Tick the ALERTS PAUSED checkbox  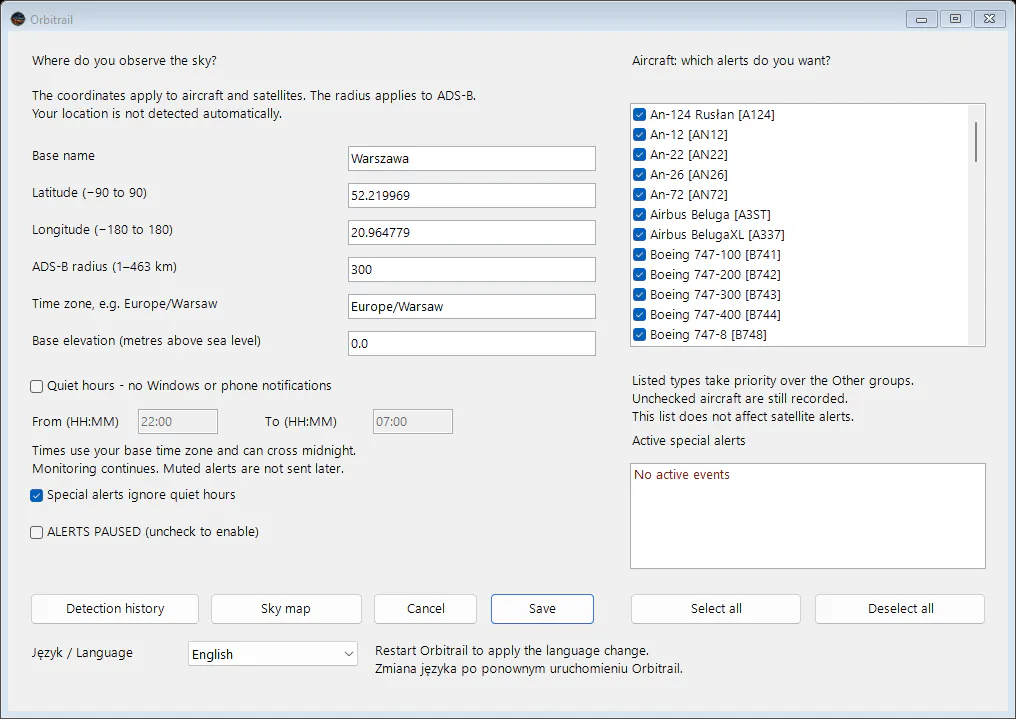[37, 532]
